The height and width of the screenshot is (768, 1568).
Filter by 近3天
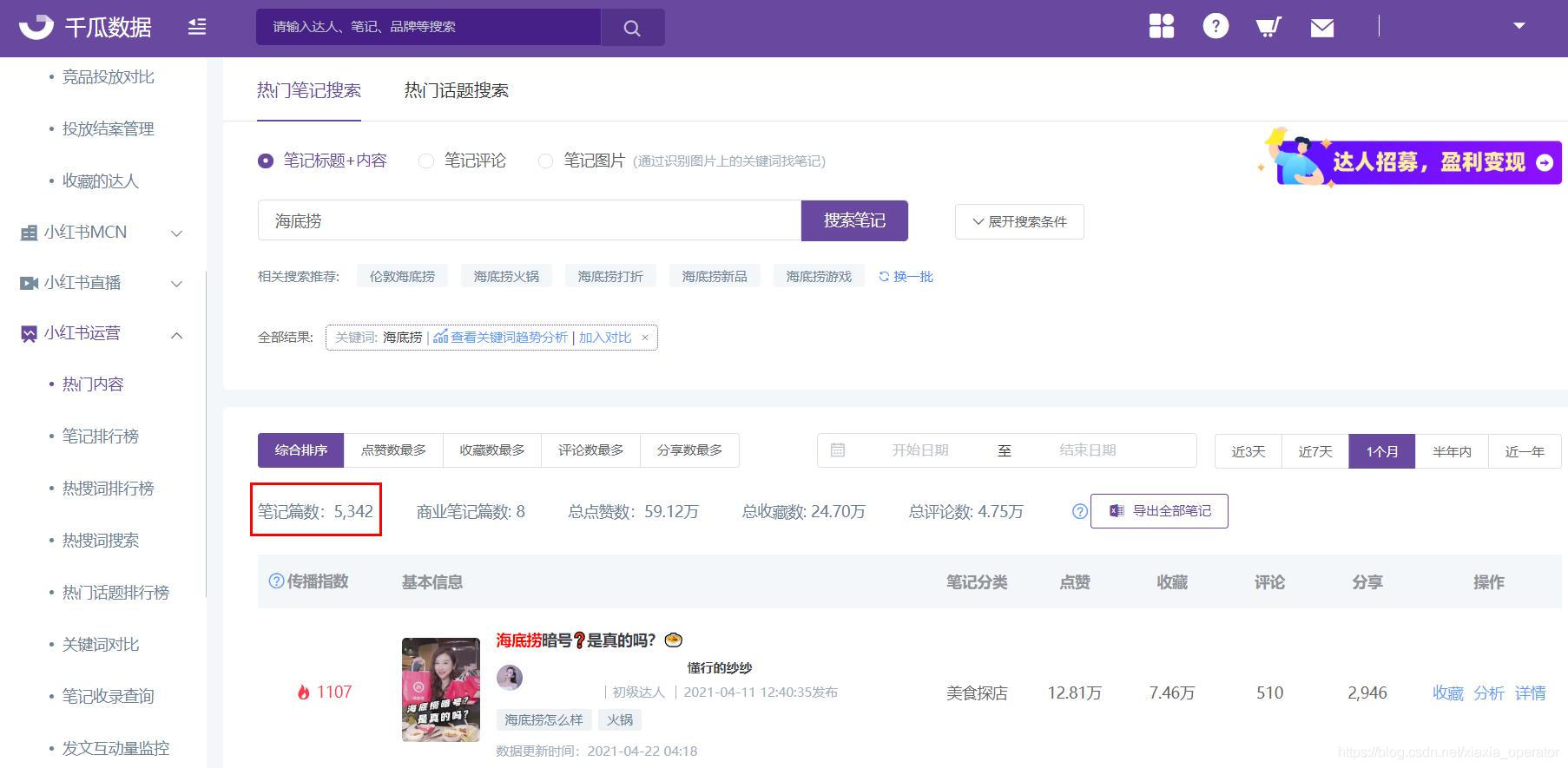[1248, 451]
